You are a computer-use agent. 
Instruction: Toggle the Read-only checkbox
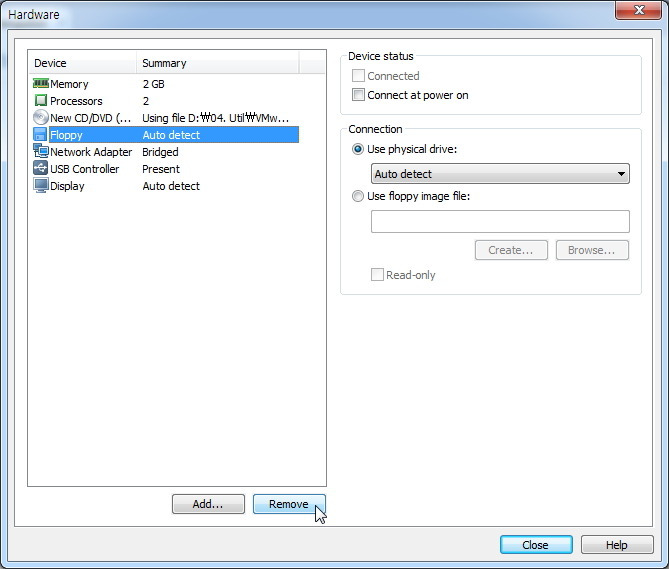click(377, 275)
